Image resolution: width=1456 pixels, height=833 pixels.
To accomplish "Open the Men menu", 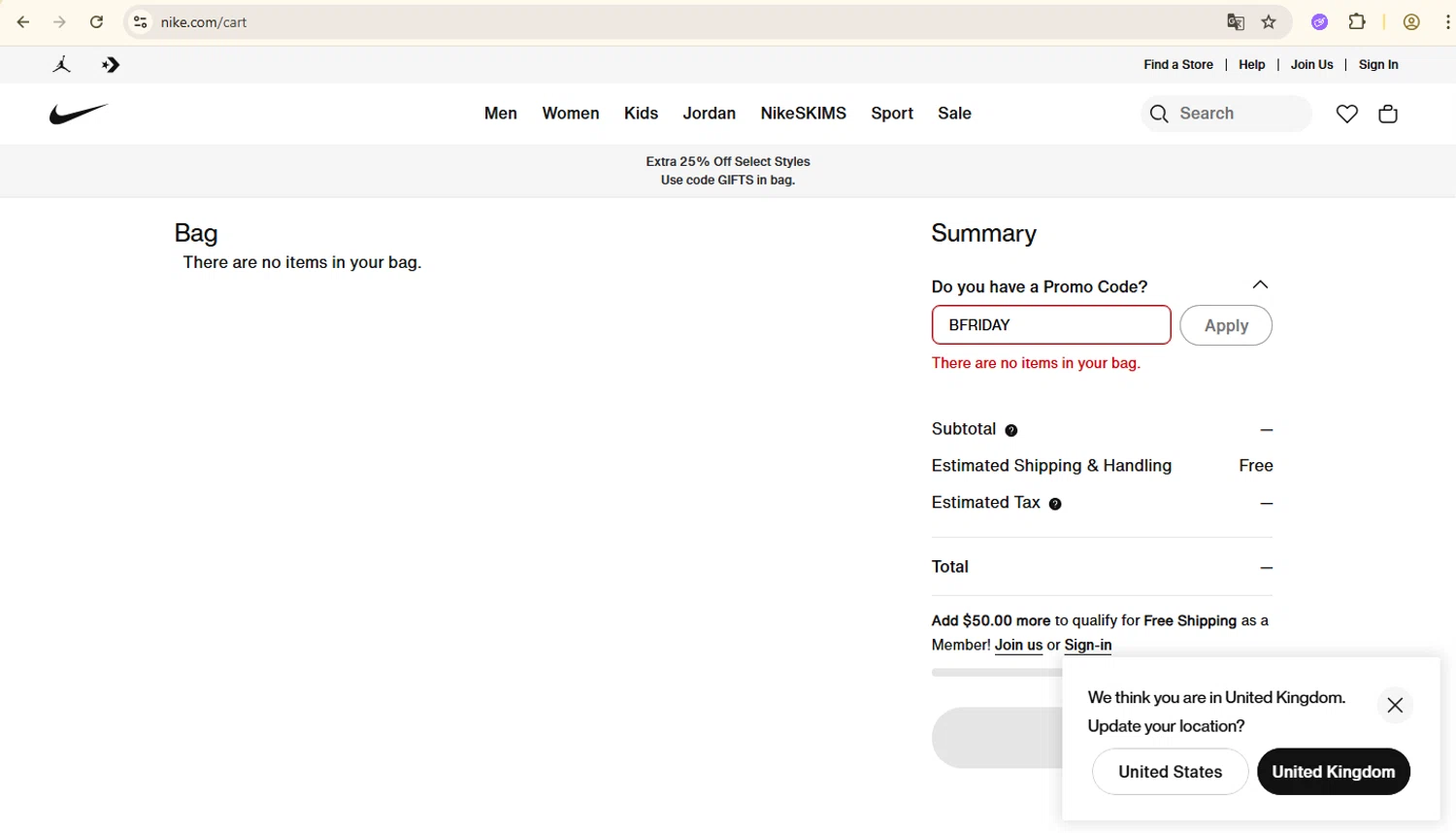I will tap(501, 114).
